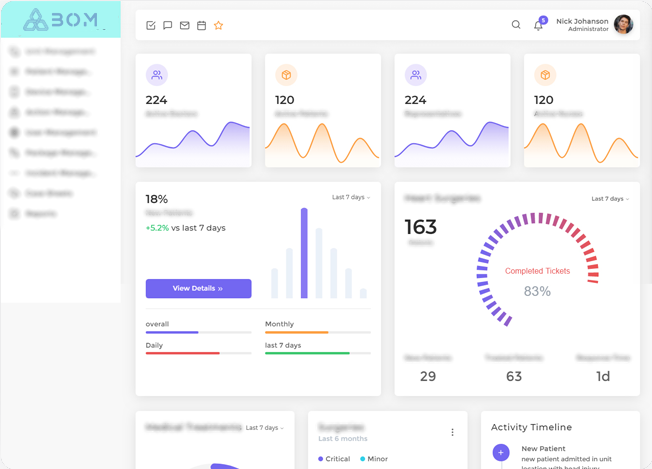Open the chat bubble icon in toolbar

168,25
